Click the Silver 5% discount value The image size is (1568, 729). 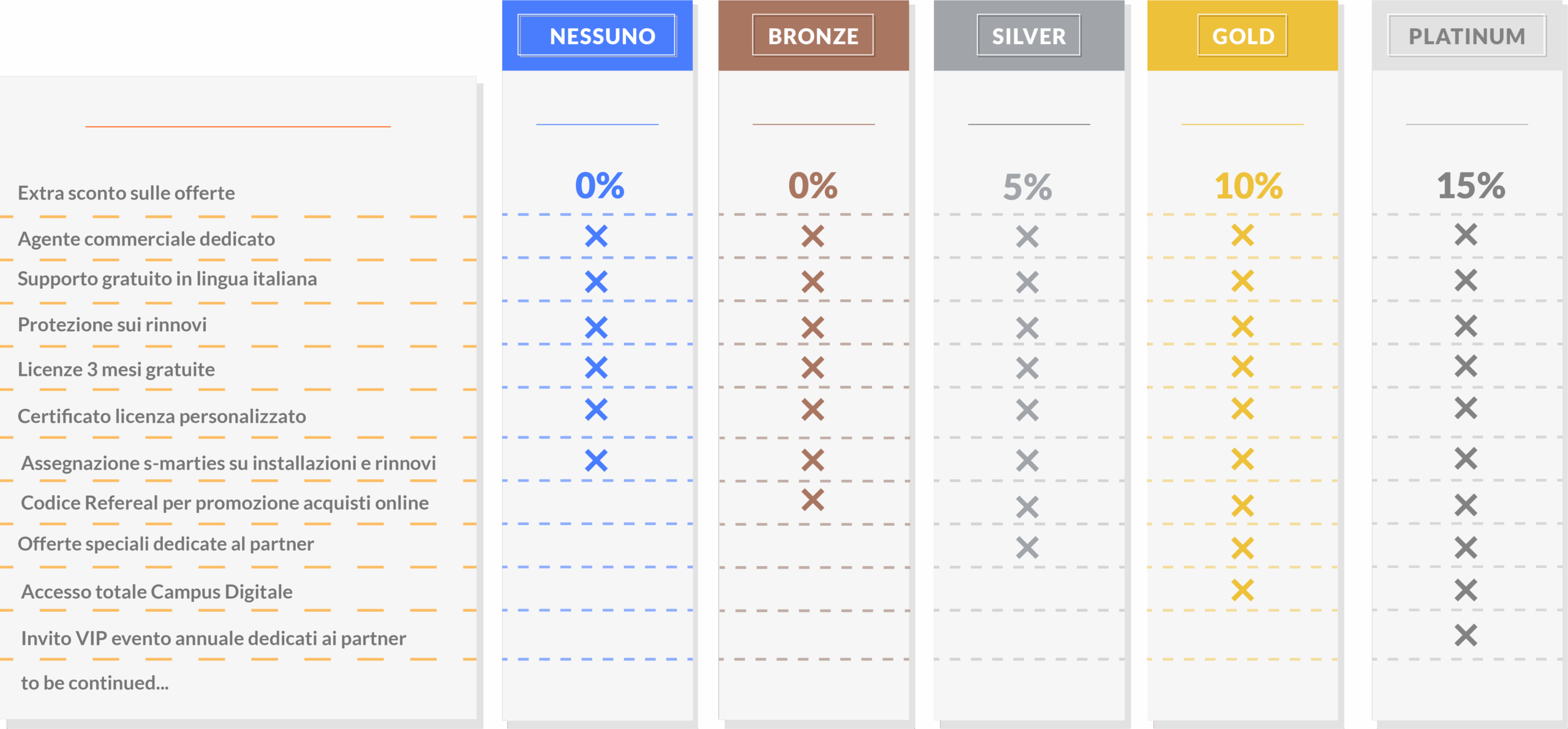coord(1027,187)
